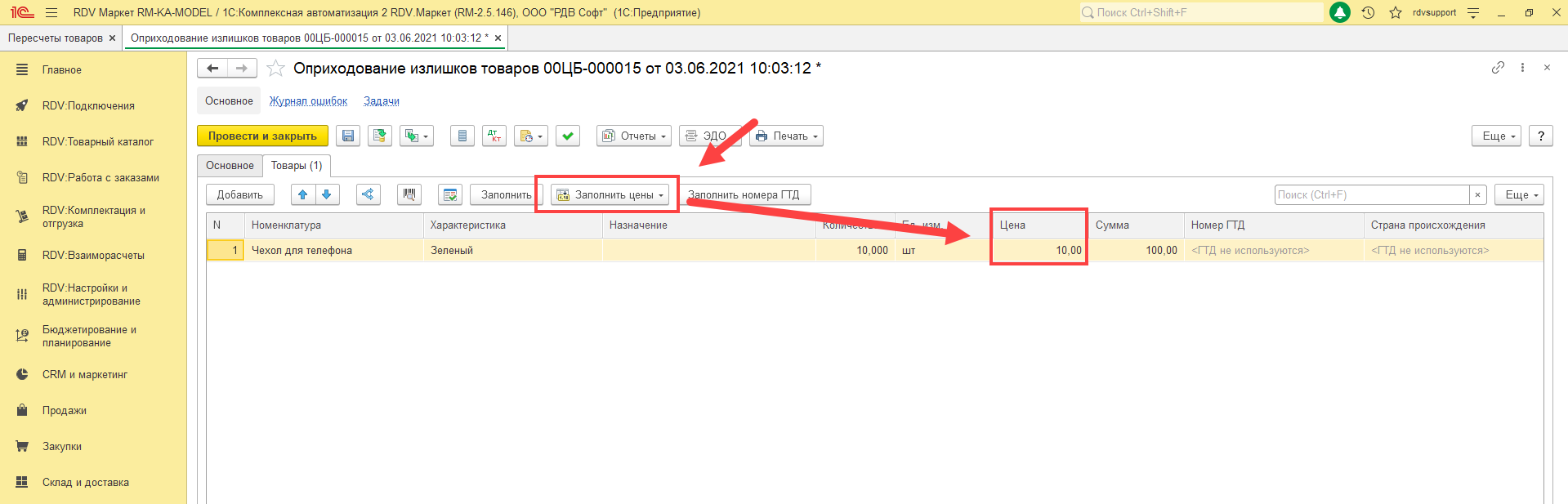Open the vertical dots menu of the form
Viewport: 1568px width, 504px height.
(x=1522, y=68)
